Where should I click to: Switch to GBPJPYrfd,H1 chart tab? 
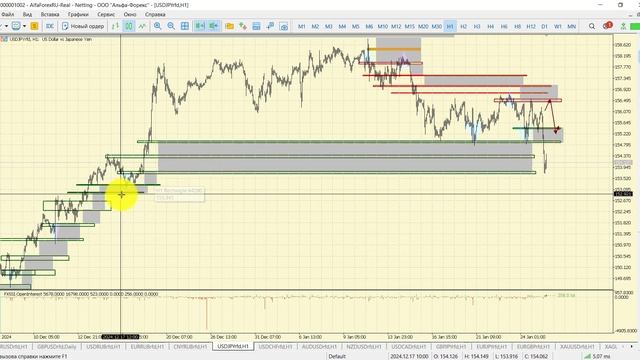(451, 347)
